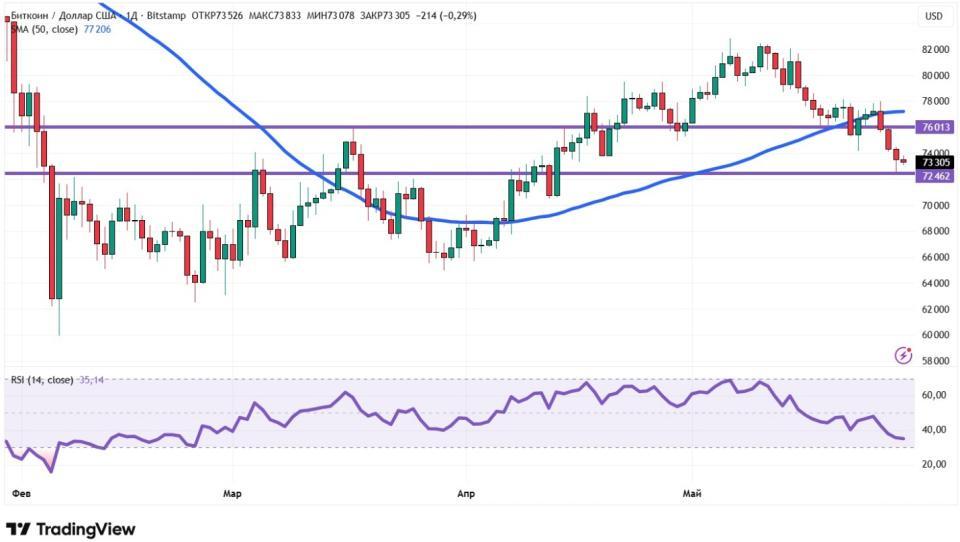Click the RSI value 35,14
960x542 pixels.
click(x=91, y=380)
